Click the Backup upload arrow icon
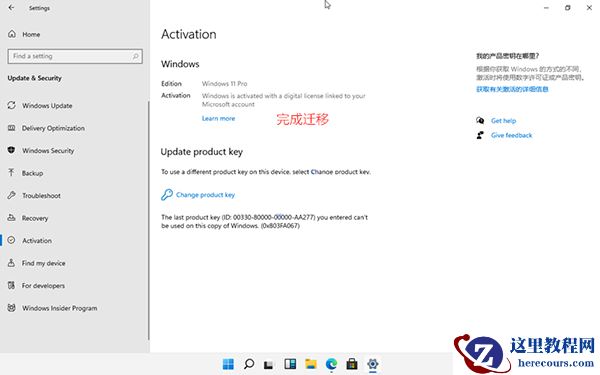This screenshot has width=600, height=375. click(x=11, y=173)
